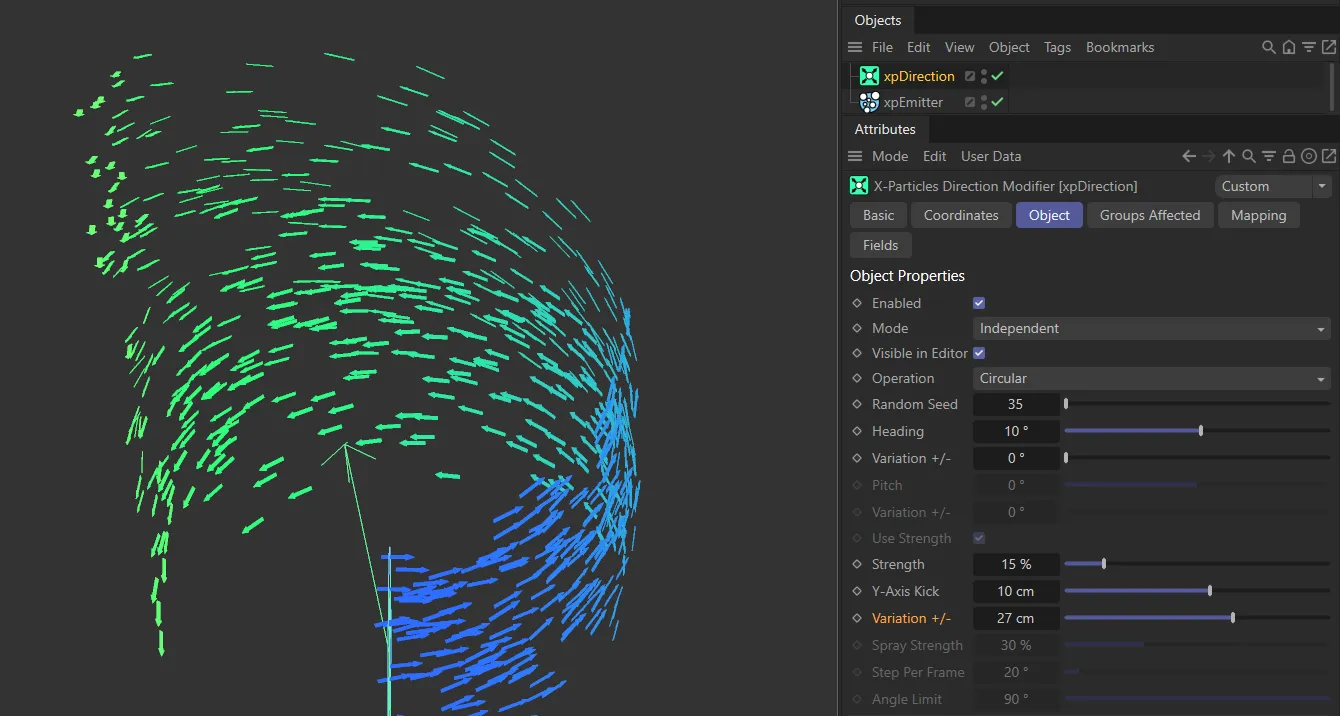Click the back arrow in the Attributes panel

tap(1187, 156)
